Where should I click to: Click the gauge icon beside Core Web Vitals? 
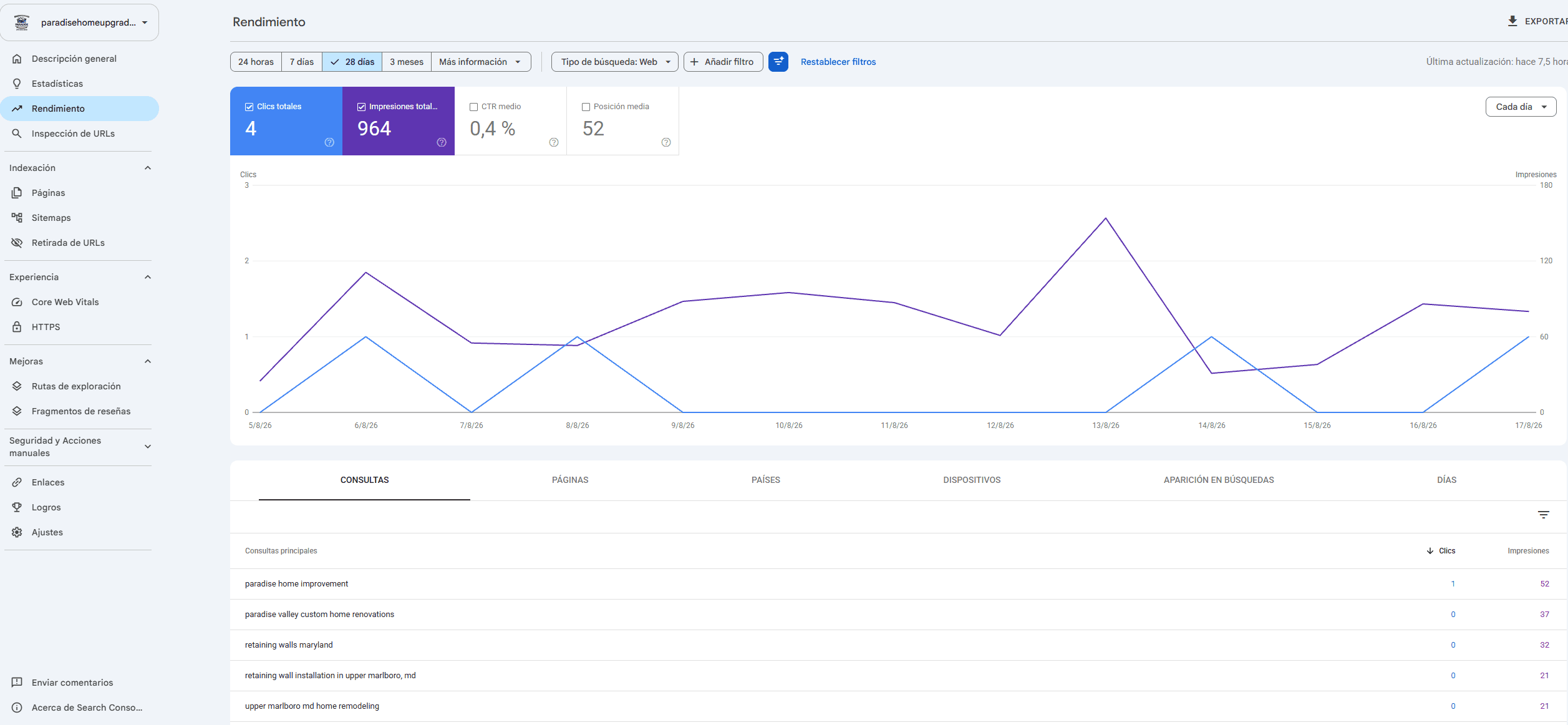pos(17,302)
